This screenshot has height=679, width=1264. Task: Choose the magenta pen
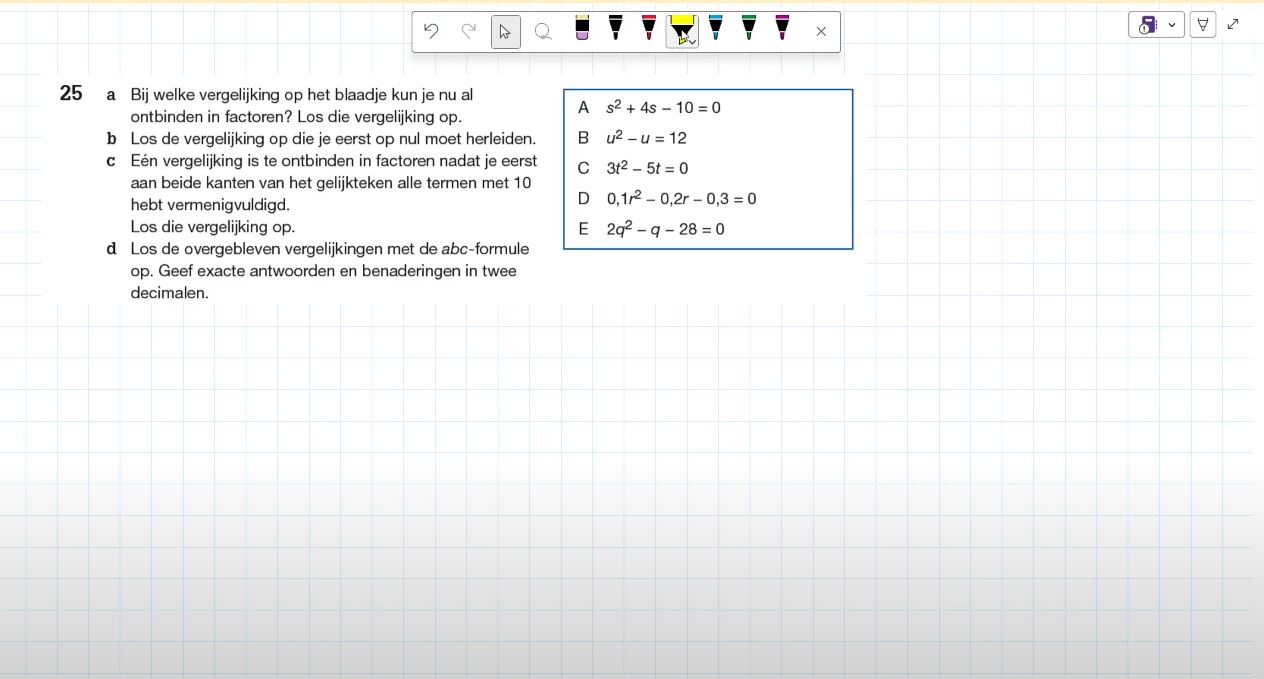(782, 28)
